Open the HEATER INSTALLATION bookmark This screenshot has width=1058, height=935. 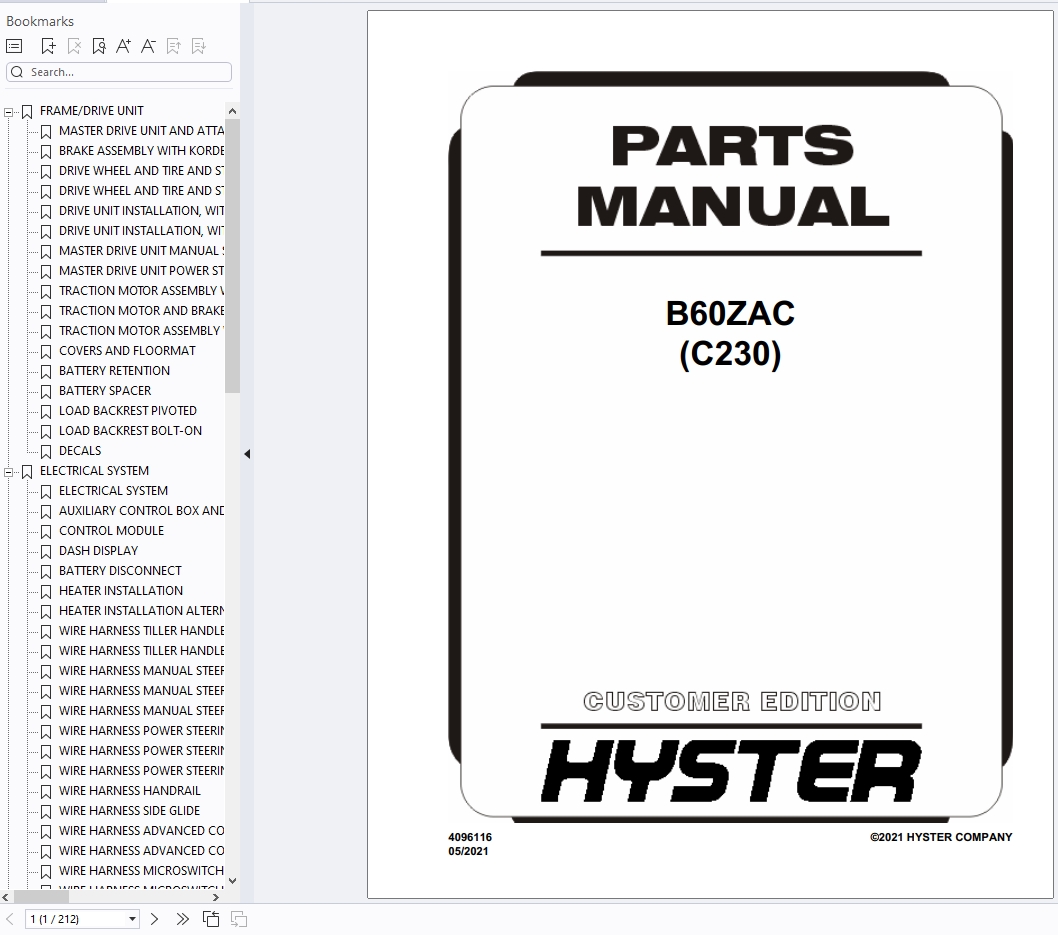point(121,591)
